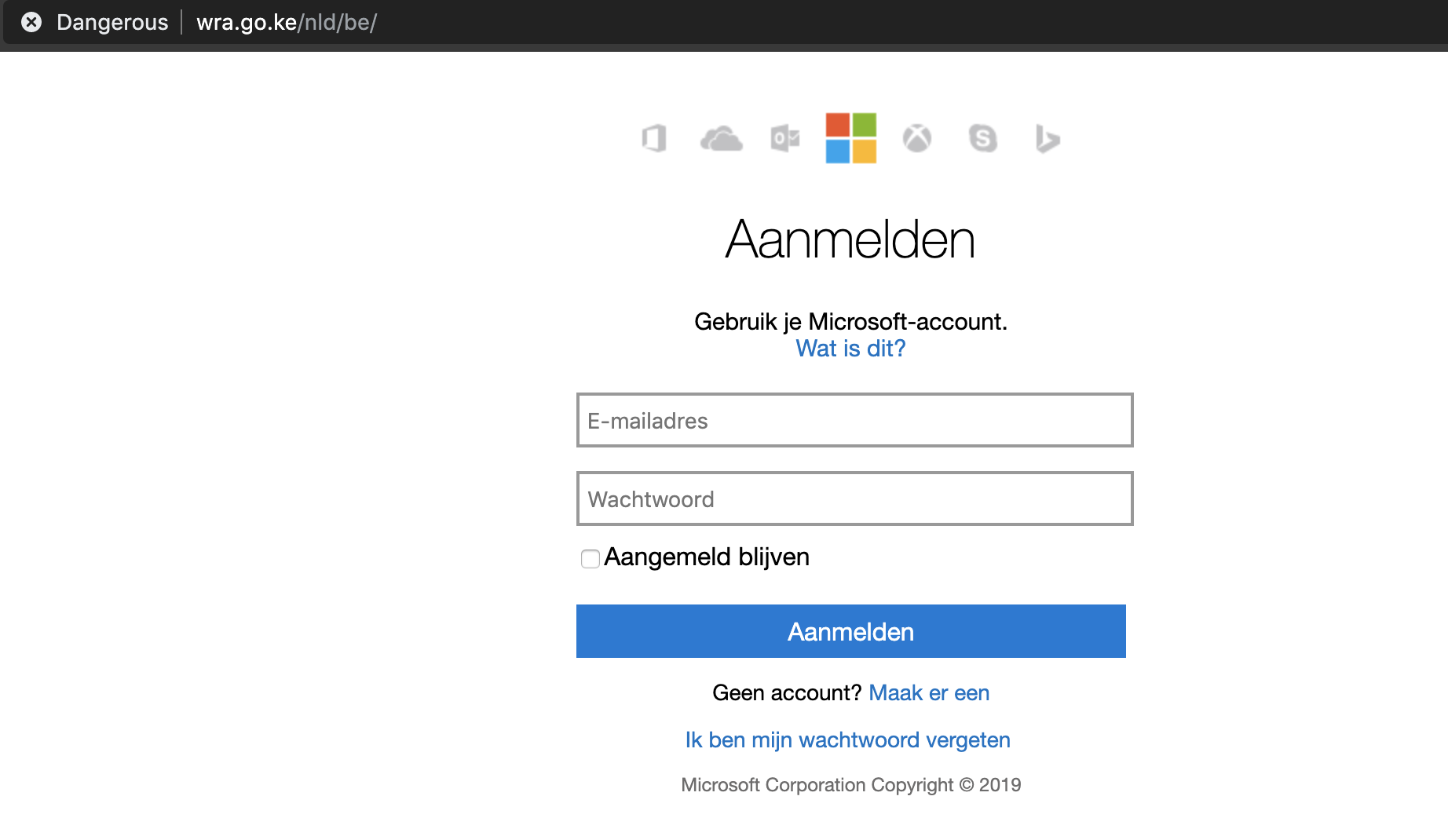Click the Bing icon
This screenshot has width=1448, height=840.
pyautogui.click(x=1048, y=139)
